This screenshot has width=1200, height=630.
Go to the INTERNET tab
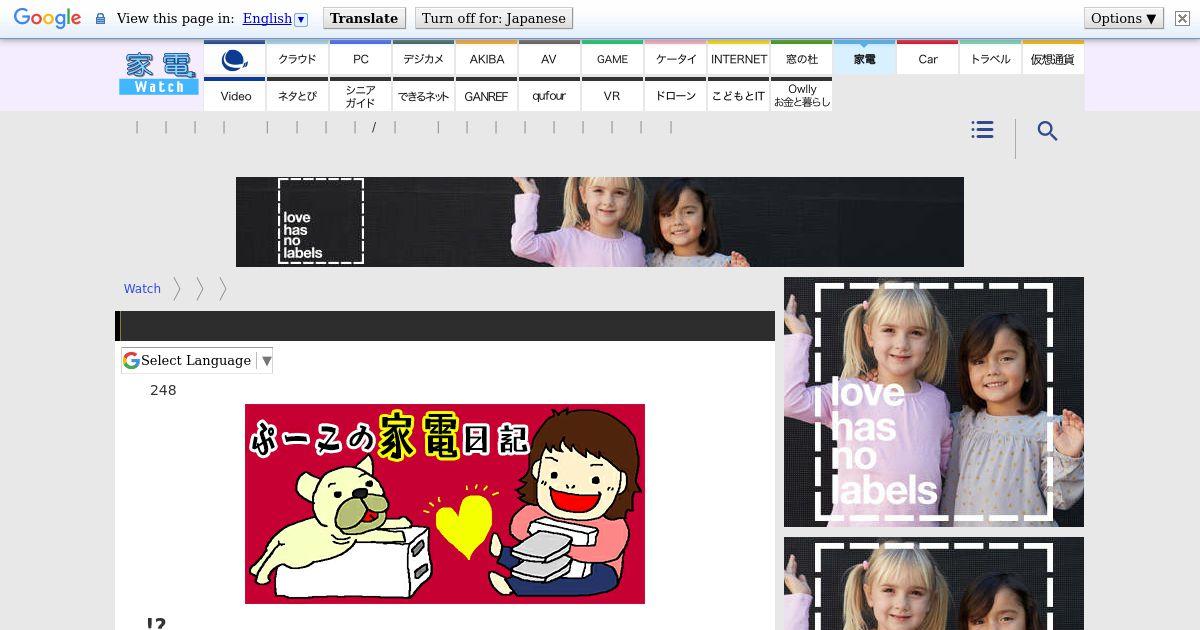pyautogui.click(x=738, y=59)
